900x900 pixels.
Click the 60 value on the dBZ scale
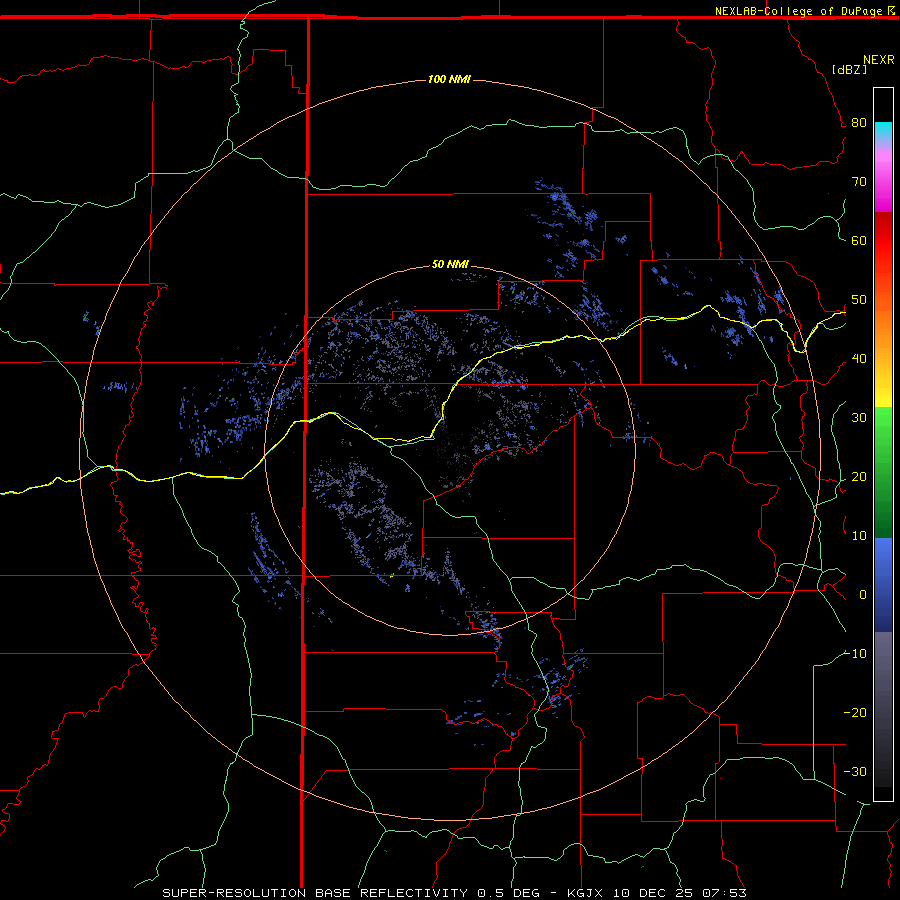859,240
